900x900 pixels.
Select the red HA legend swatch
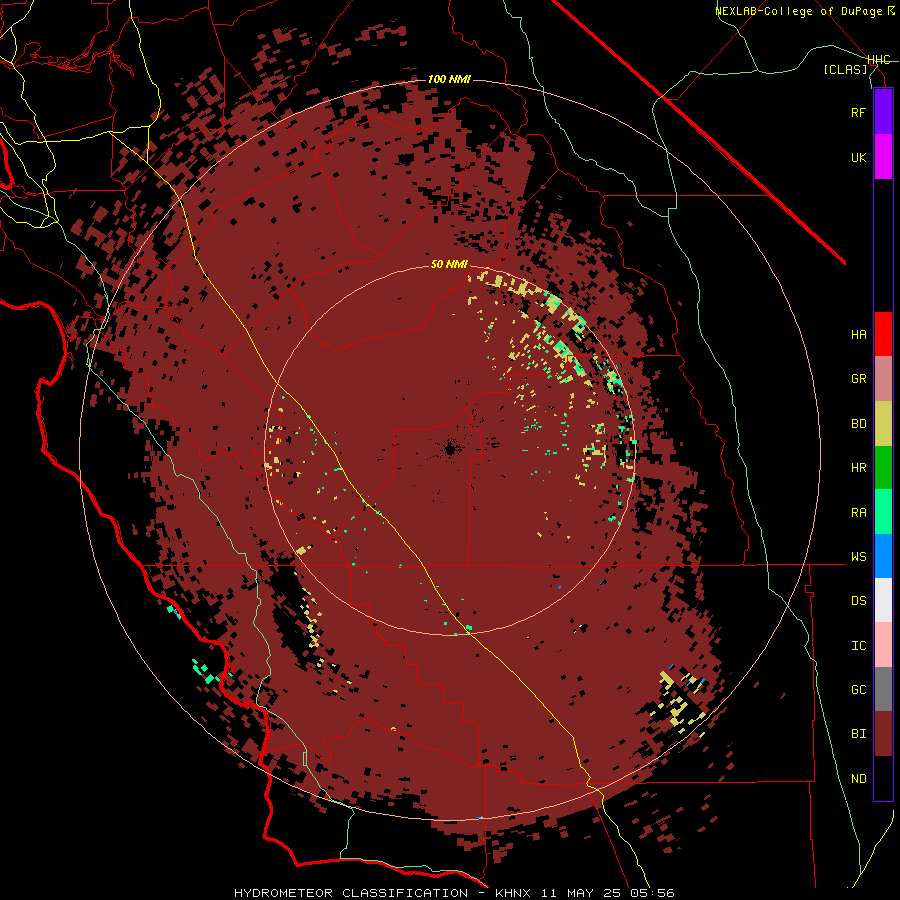coord(883,334)
